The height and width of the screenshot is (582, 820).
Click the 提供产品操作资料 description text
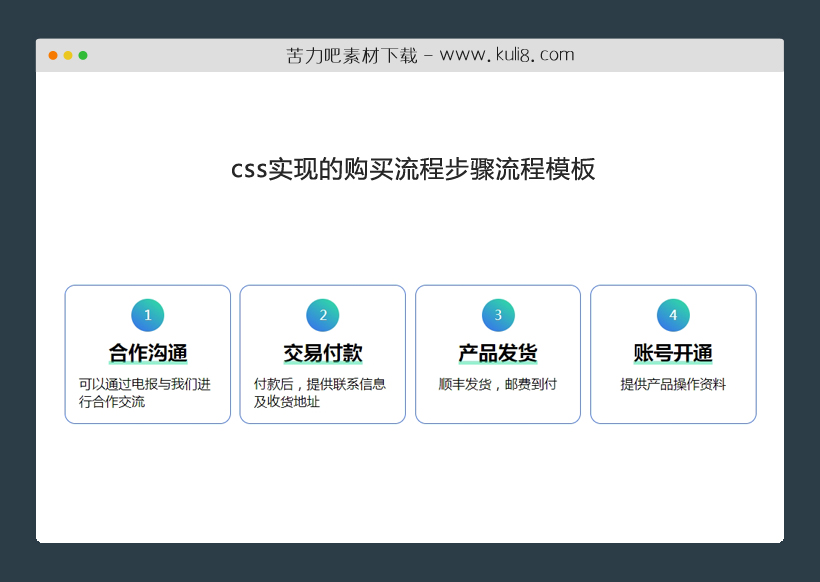click(672, 381)
